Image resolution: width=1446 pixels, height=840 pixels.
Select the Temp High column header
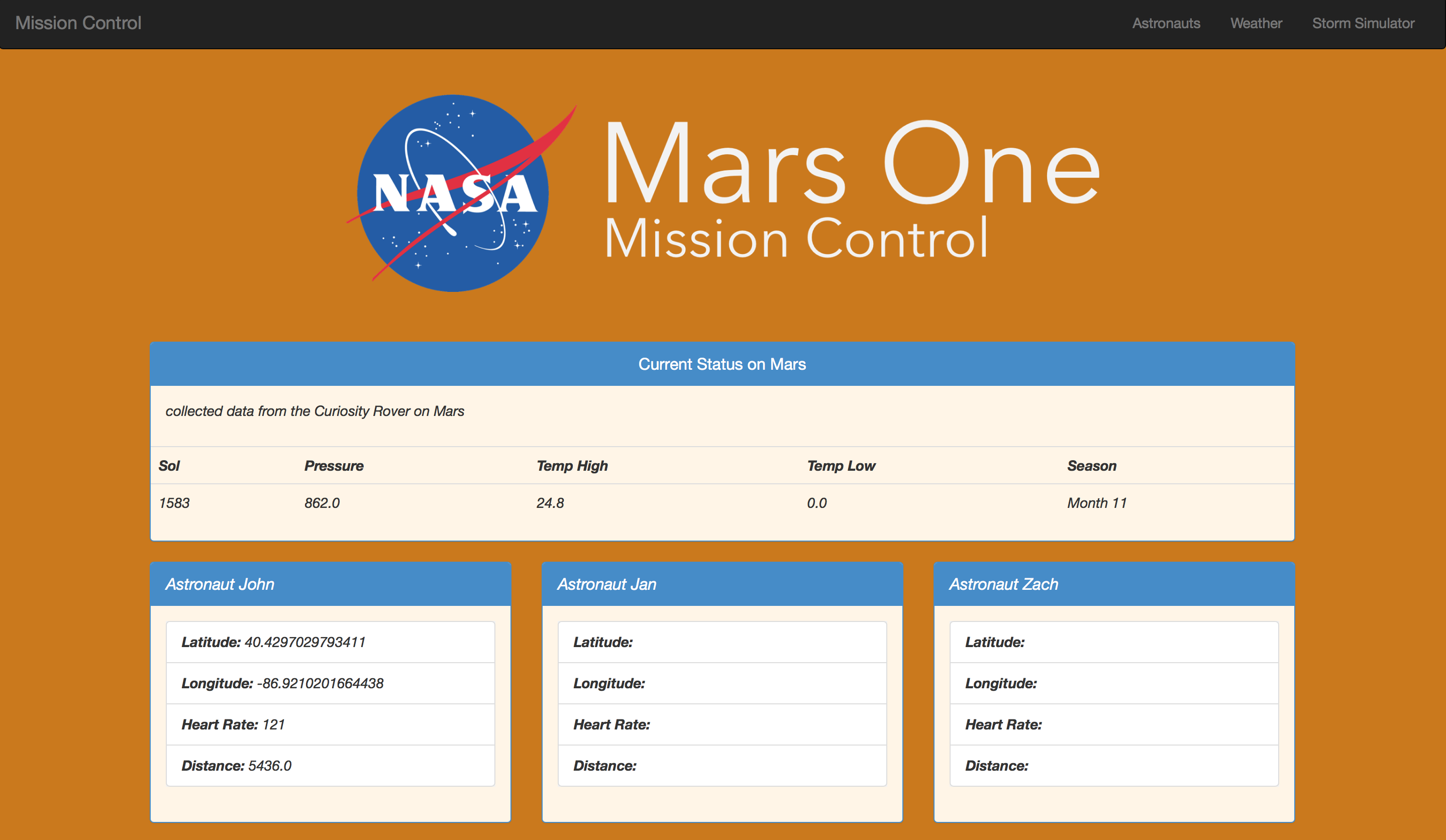coord(571,466)
